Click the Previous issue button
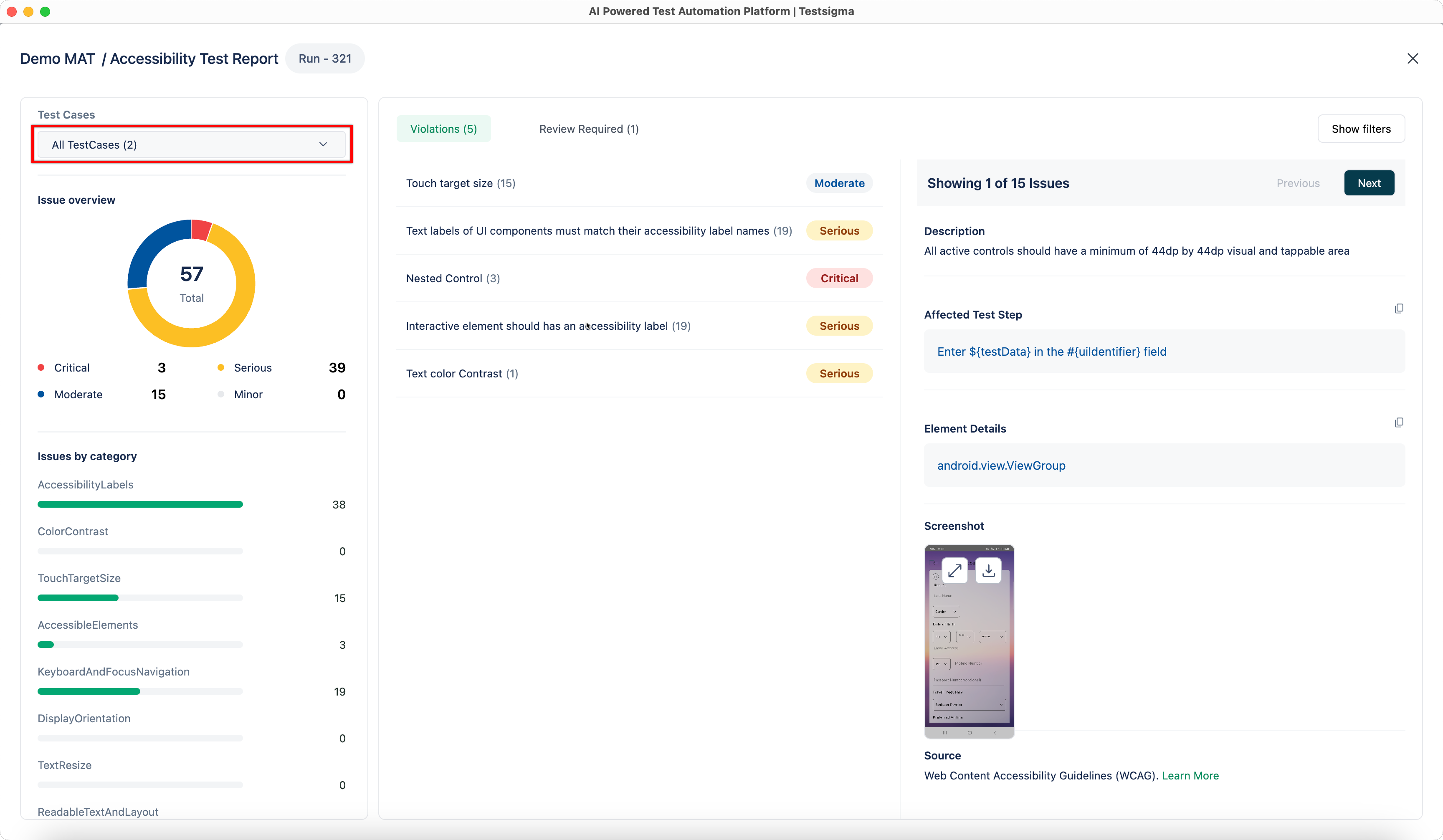This screenshot has width=1443, height=840. (x=1298, y=183)
